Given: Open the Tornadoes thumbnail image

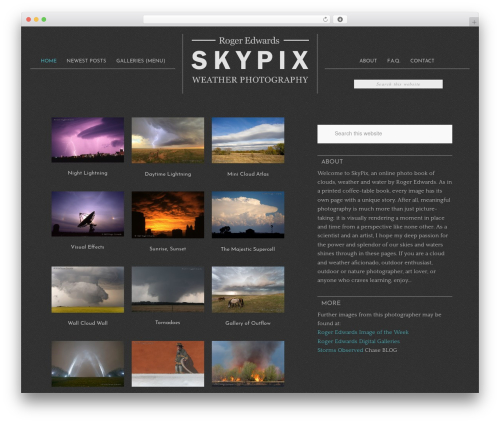Looking at the screenshot, I should (168, 289).
